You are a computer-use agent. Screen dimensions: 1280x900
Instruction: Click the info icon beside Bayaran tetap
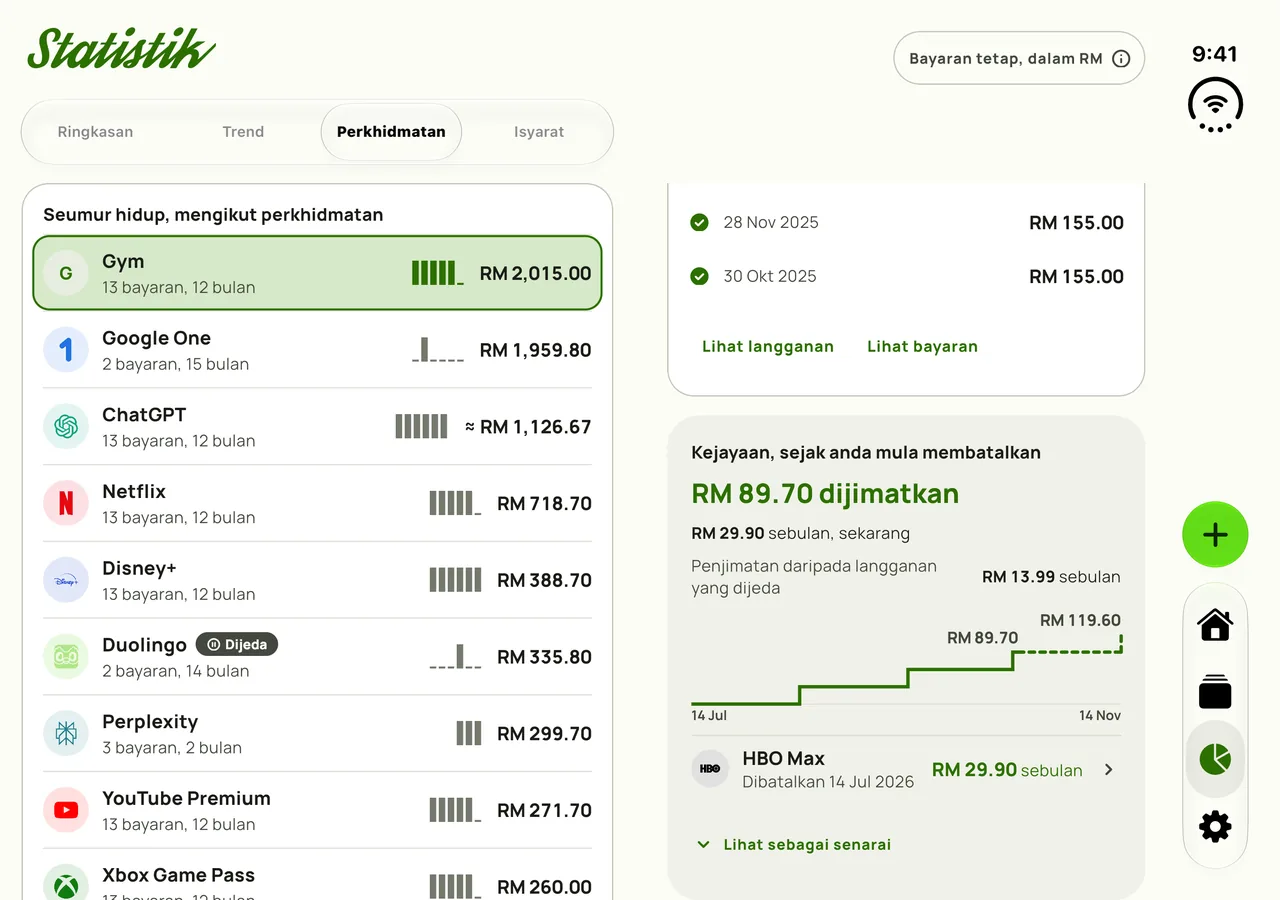1121,59
